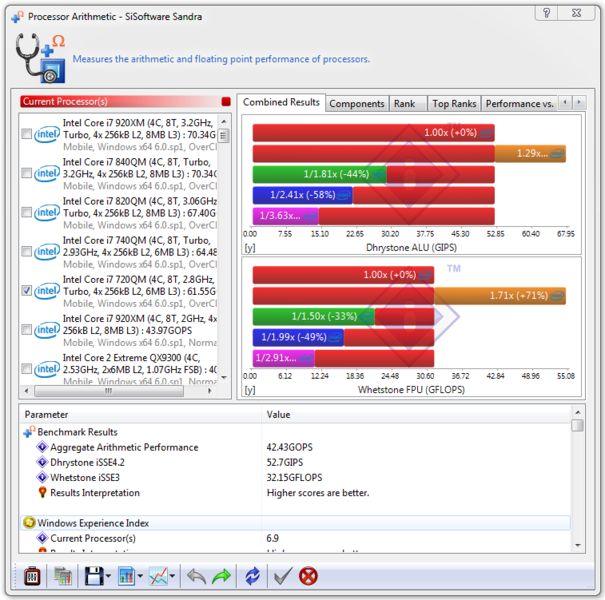The image size is (605, 600).
Task: Check the Core i7 740QM checkbox
Action: pos(26,252)
